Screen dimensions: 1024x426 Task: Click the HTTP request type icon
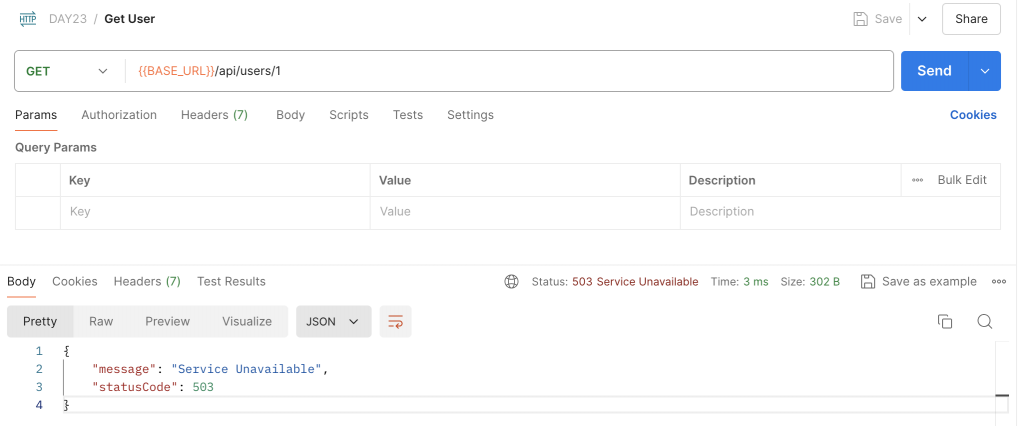[x=28, y=18]
